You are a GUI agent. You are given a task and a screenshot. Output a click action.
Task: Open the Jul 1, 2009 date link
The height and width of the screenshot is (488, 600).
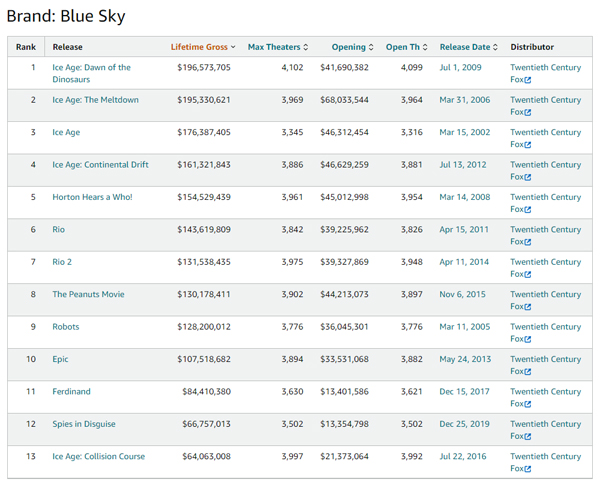pos(460,67)
